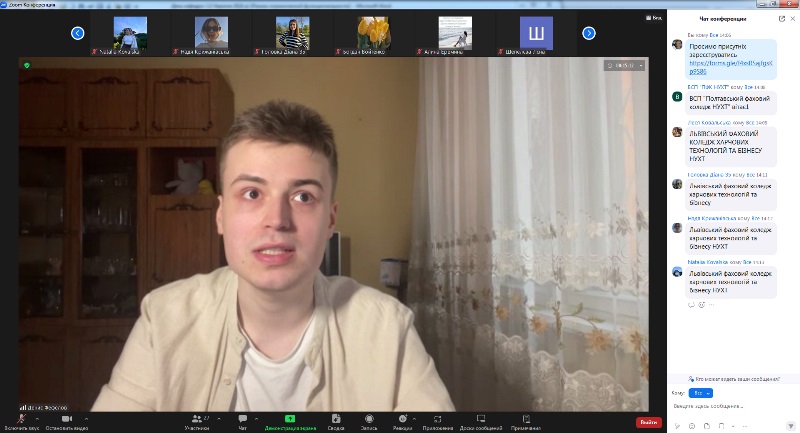Screen dimensions: 800x433
Task: Open the emoji picker in chat
Action: click(x=692, y=425)
